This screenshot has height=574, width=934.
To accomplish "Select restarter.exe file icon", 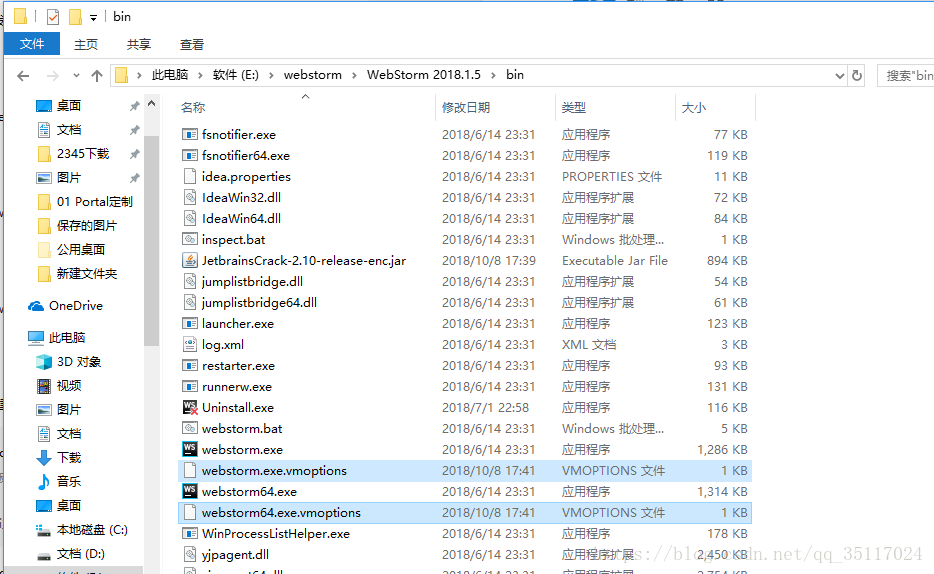I will click(x=189, y=366).
